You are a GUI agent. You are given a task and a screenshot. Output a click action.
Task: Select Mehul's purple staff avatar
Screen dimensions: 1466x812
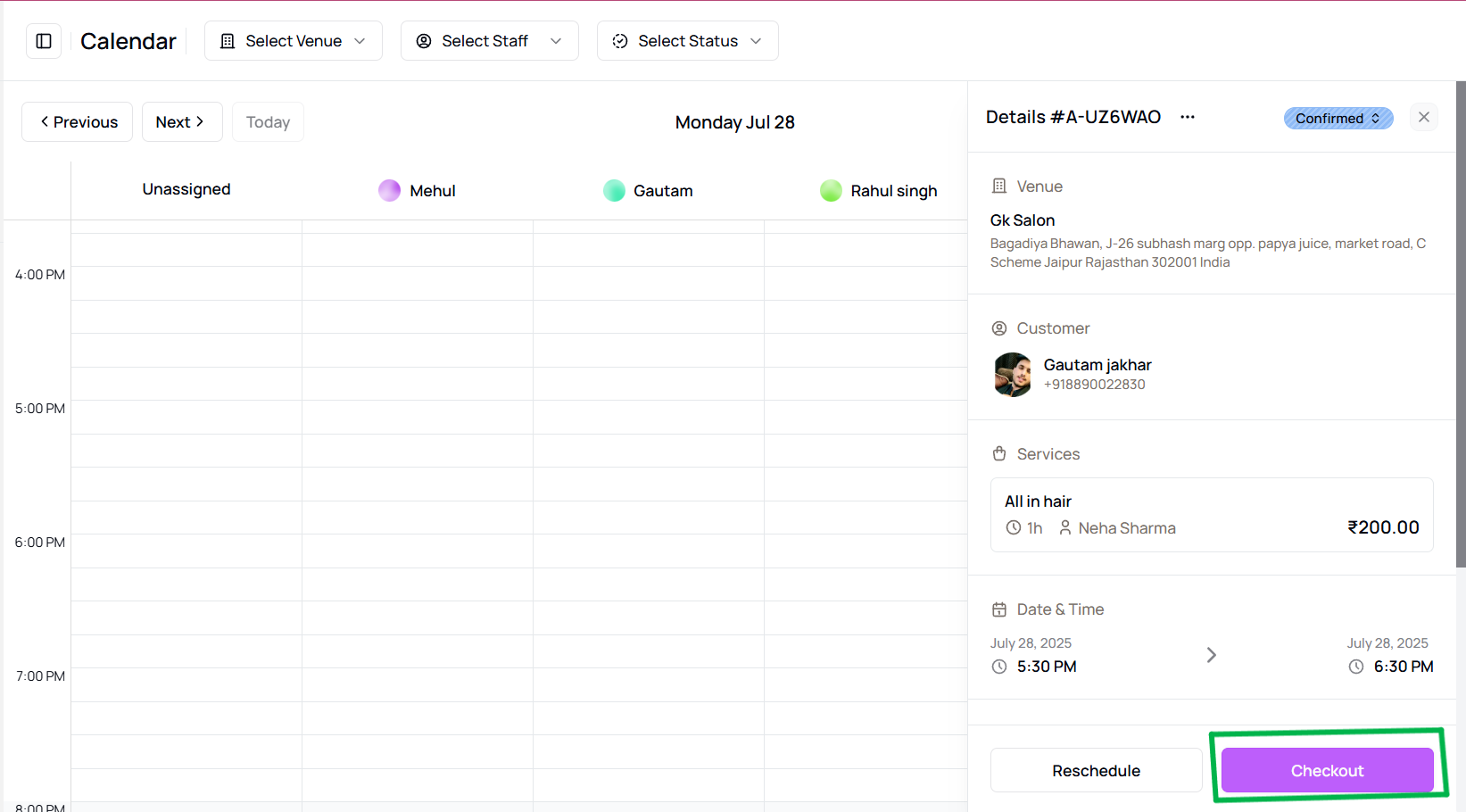(390, 191)
